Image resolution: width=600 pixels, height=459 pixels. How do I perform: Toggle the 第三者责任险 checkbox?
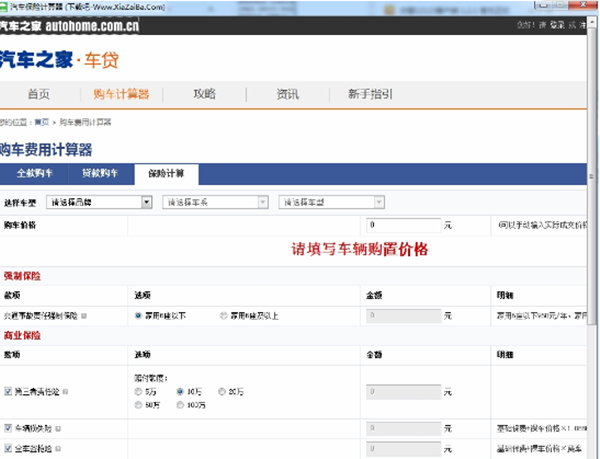pyautogui.click(x=8, y=391)
